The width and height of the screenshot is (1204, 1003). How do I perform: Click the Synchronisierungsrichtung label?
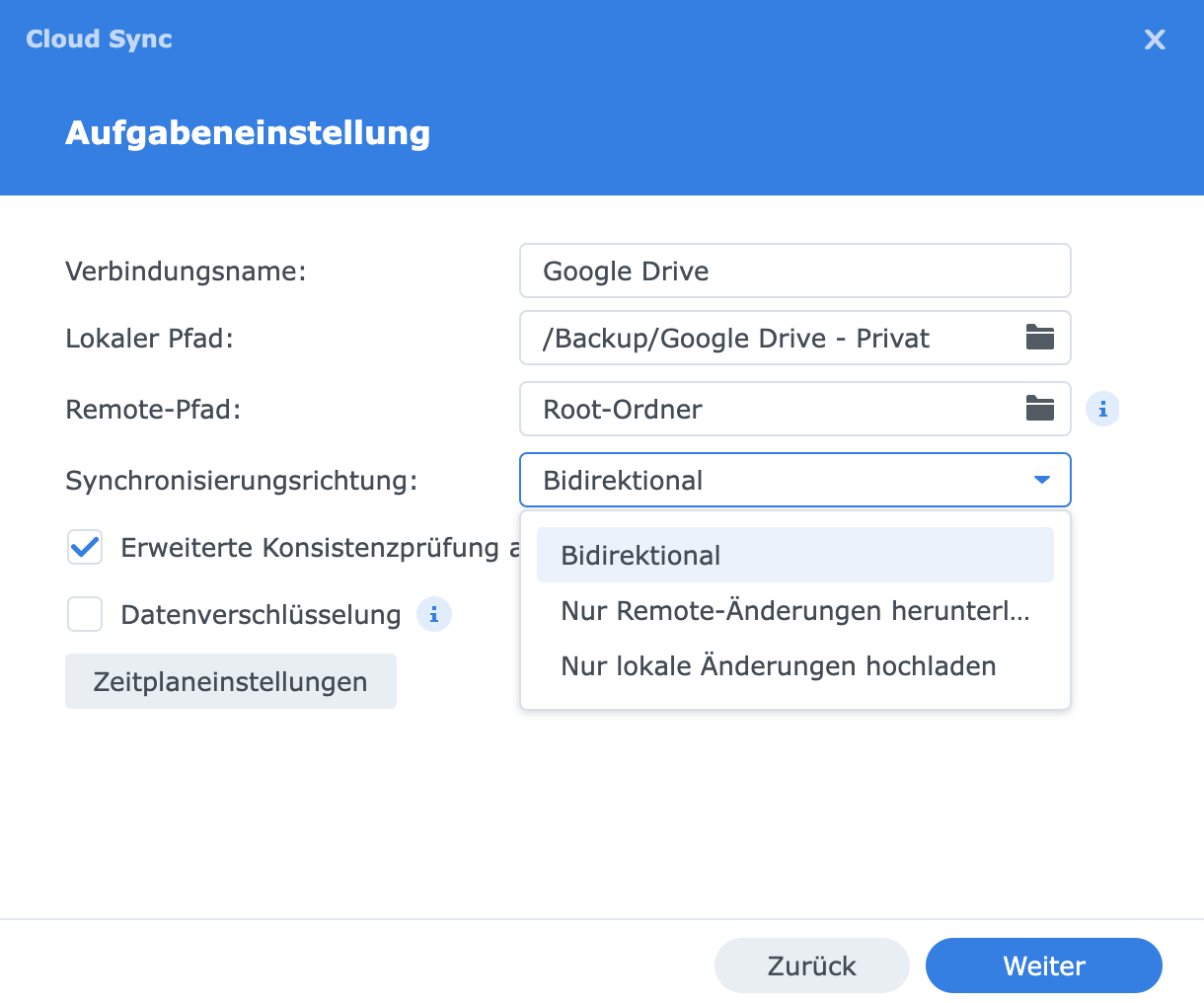(241, 481)
